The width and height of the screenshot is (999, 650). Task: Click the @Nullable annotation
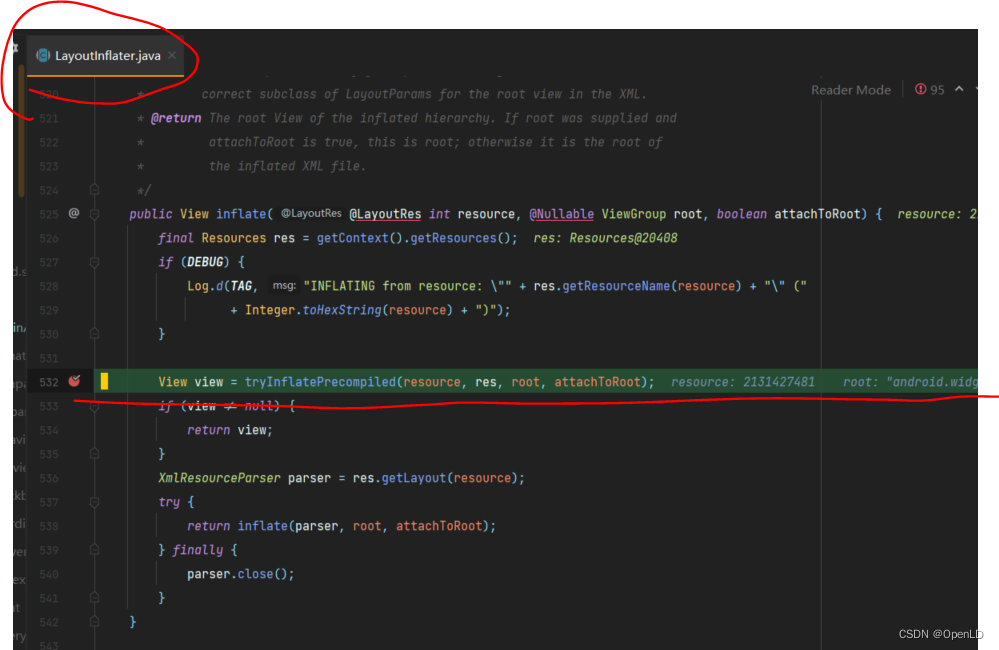(x=561, y=214)
